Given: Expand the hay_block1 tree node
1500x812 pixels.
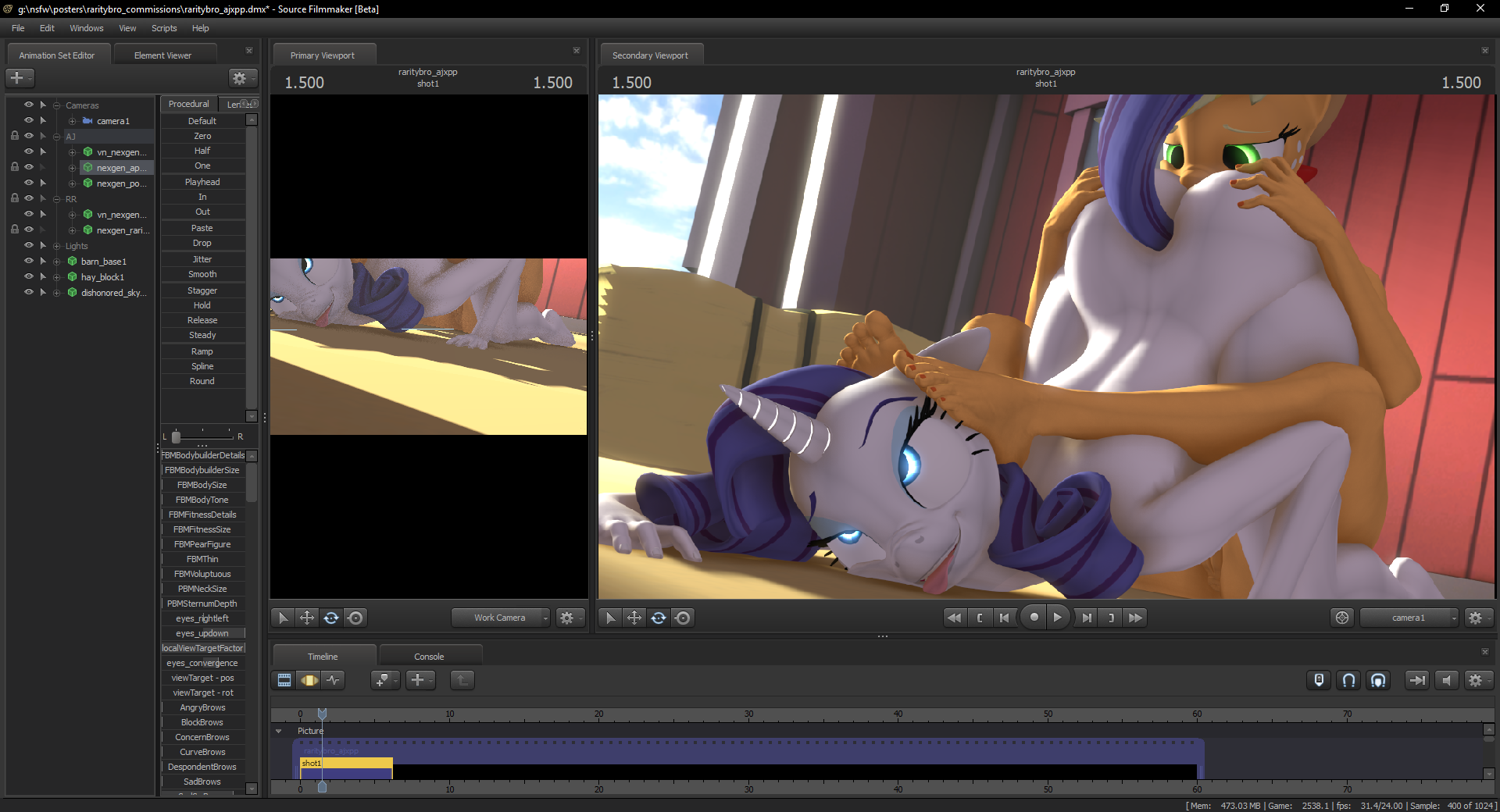Looking at the screenshot, I should [x=57, y=277].
